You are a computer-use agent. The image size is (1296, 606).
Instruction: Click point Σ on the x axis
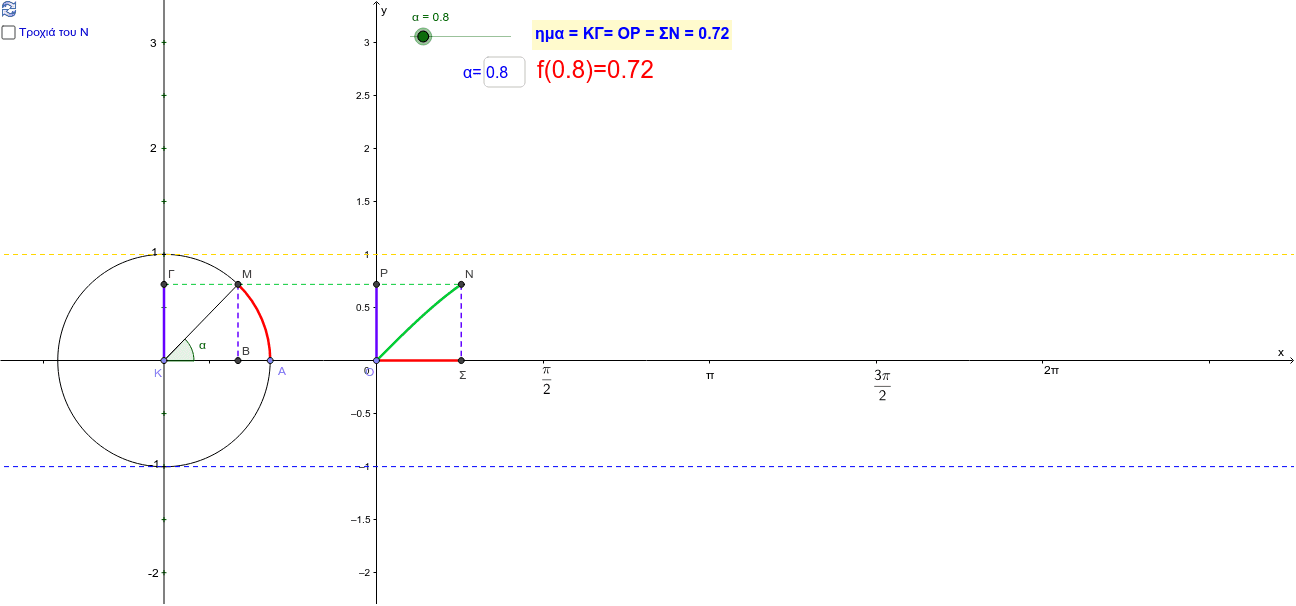click(x=461, y=360)
